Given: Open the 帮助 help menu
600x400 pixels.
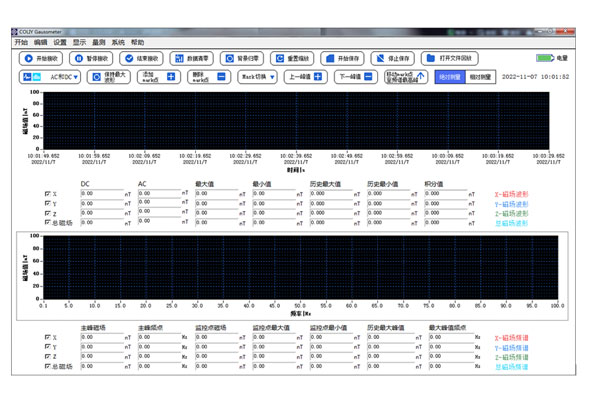Looking at the screenshot, I should 137,43.
